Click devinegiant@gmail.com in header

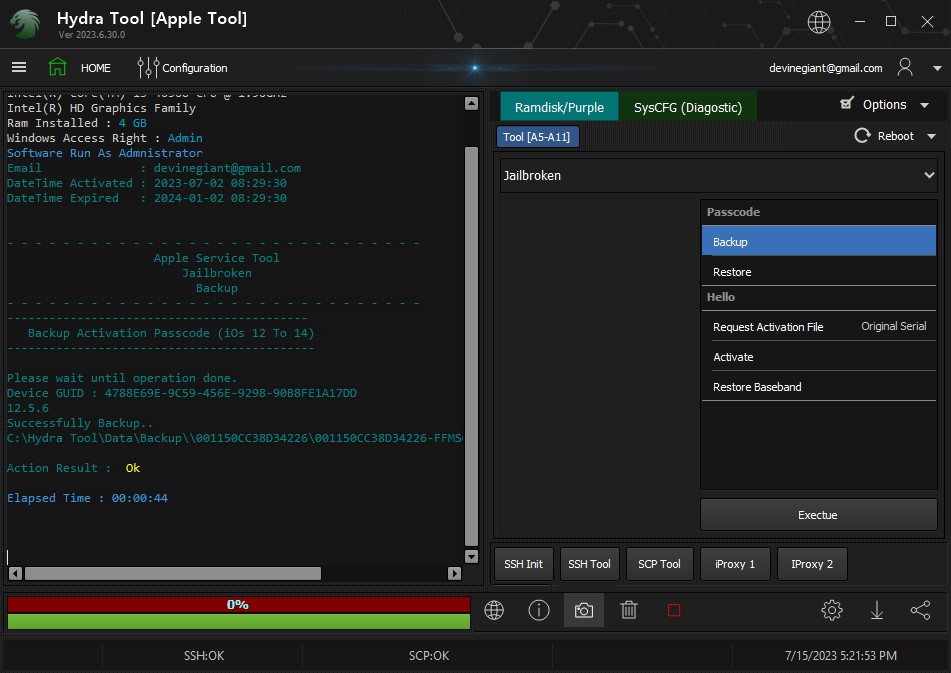pos(825,68)
